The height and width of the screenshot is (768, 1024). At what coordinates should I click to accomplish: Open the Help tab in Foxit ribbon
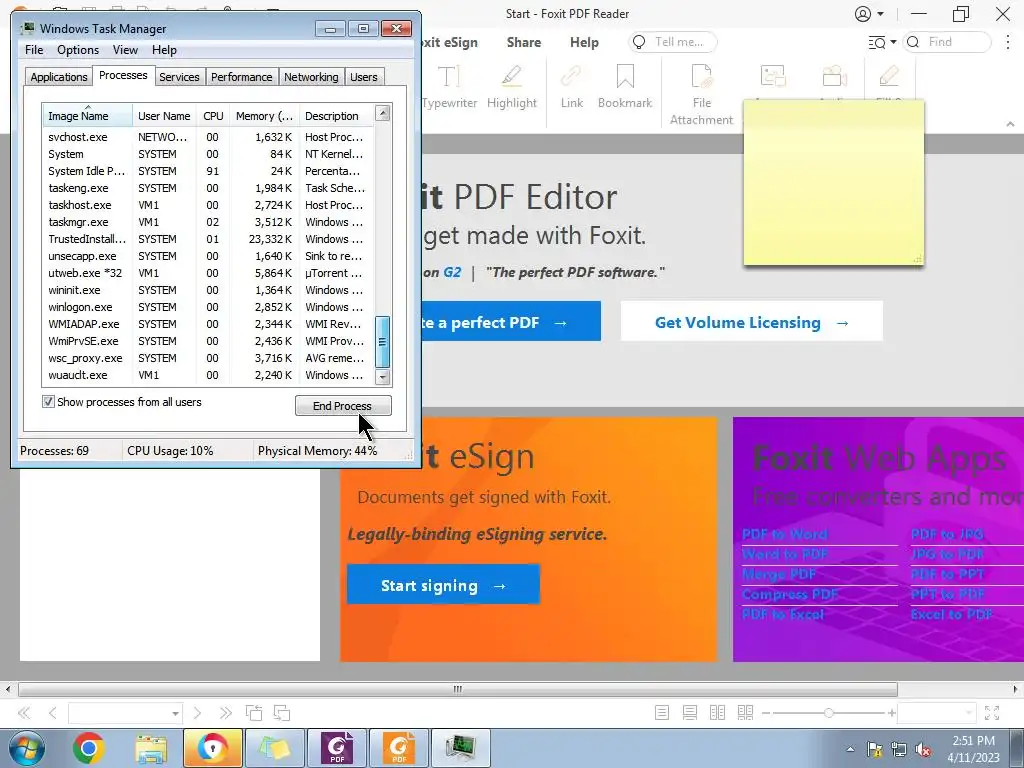584,42
